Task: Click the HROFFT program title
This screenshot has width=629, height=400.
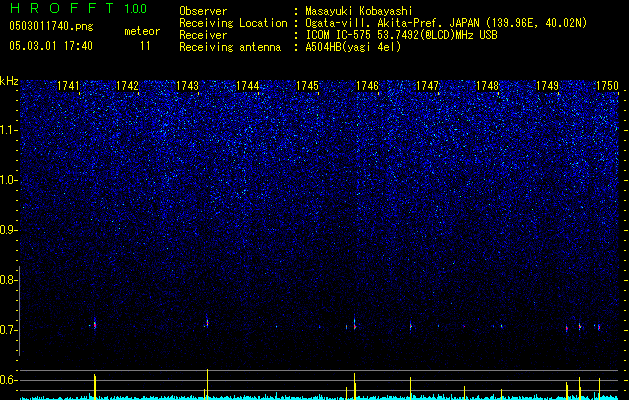Action: click(x=62, y=8)
